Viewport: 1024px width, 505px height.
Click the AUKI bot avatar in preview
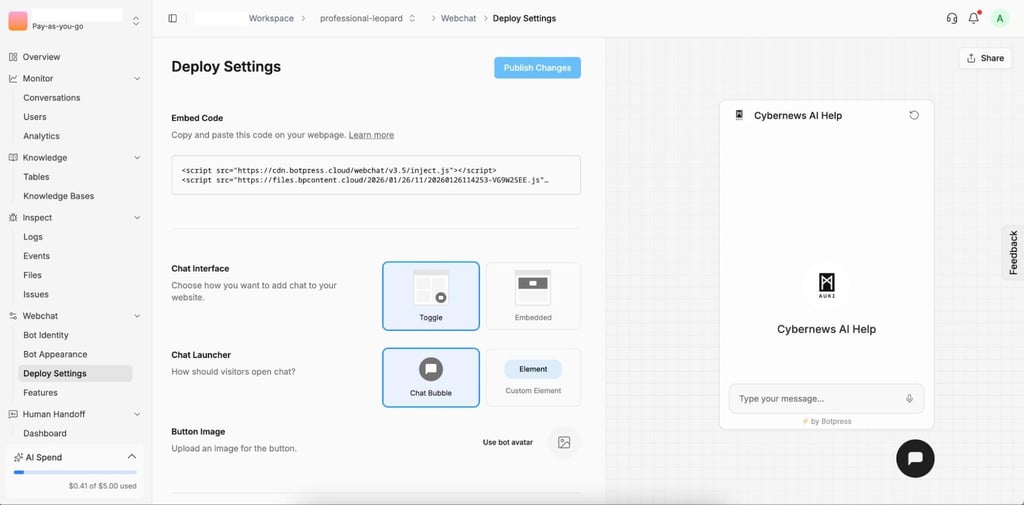click(826, 284)
